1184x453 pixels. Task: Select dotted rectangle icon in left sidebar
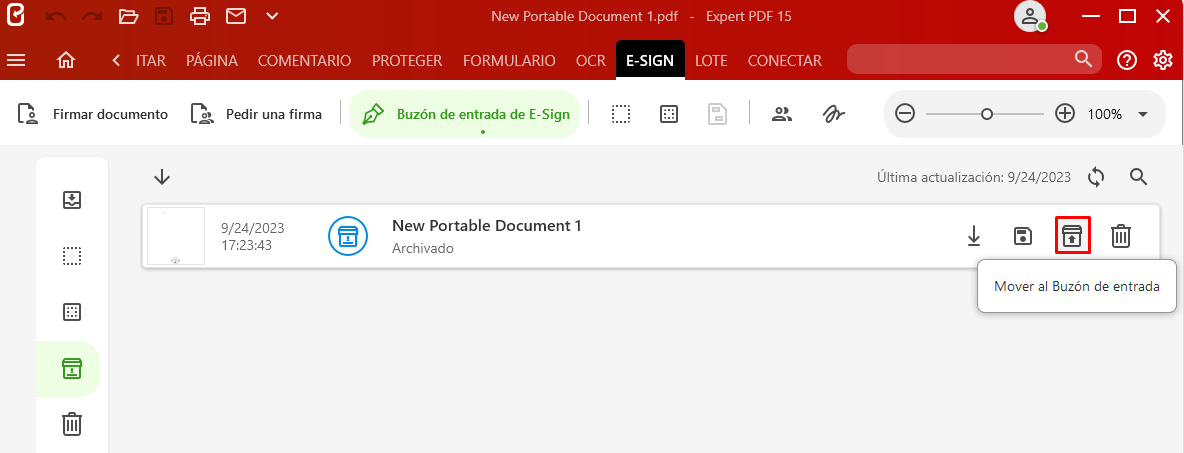(72, 312)
